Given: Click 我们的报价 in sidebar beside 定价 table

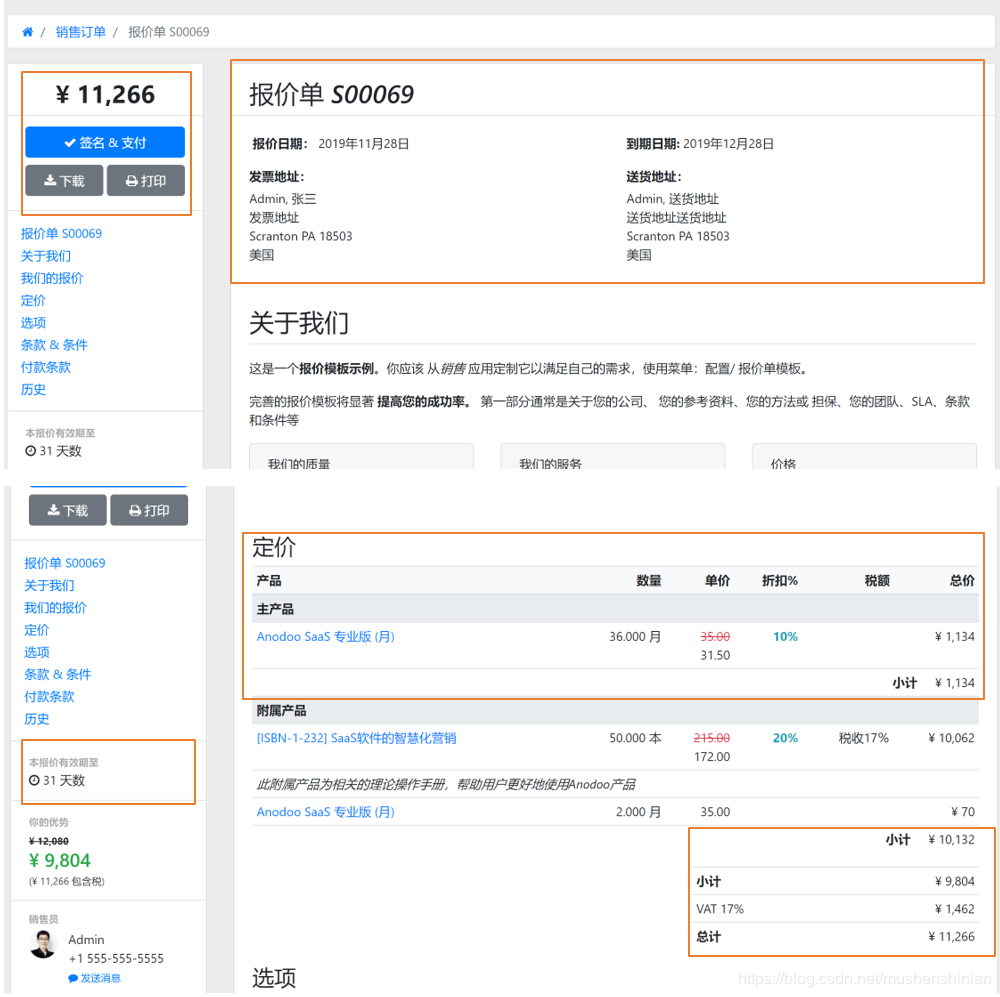Looking at the screenshot, I should point(55,608).
